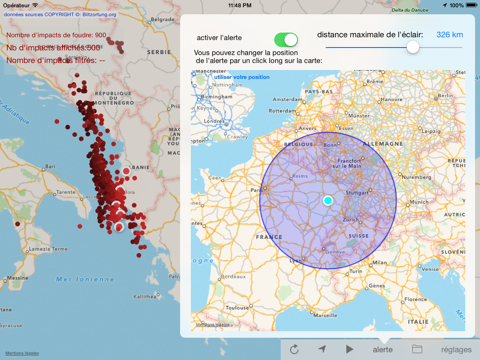Screen dimensions: 480x360
Task: Open réglages settings
Action: tap(456, 350)
